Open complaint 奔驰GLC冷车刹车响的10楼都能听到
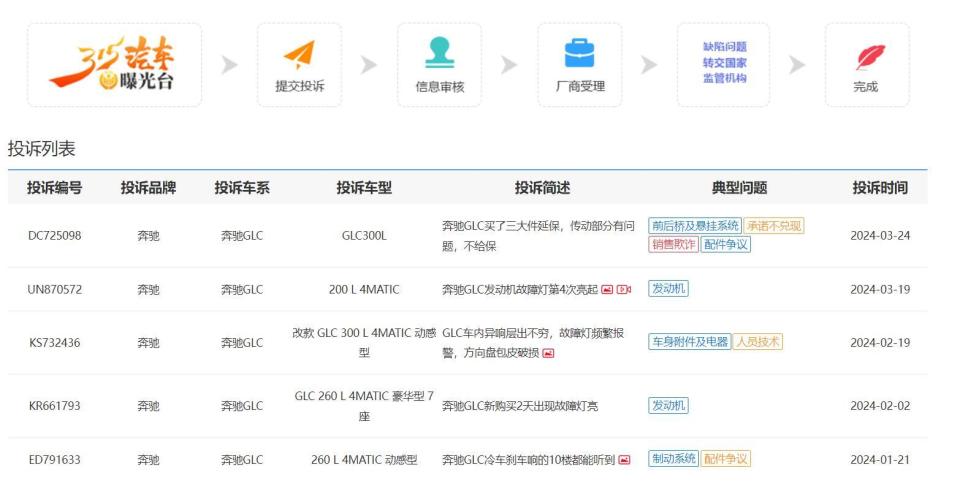The image size is (960, 481). tap(528, 460)
